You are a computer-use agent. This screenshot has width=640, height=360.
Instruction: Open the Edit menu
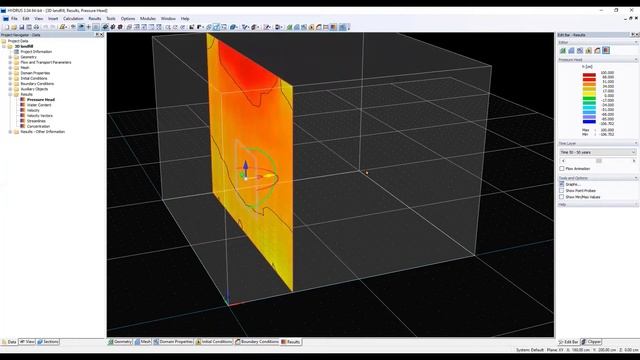point(26,19)
